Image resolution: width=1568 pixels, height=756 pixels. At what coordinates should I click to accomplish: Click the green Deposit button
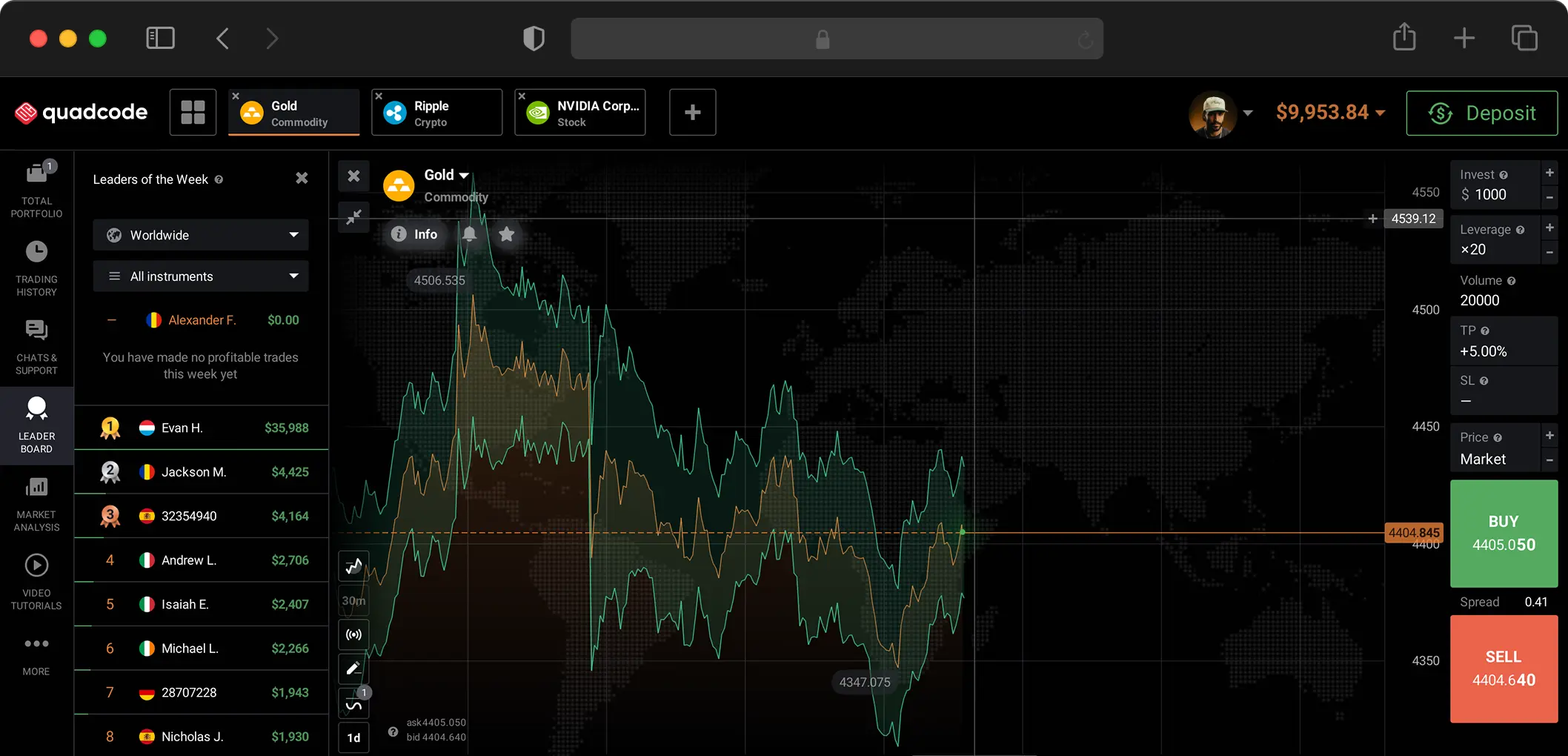[x=1482, y=113]
